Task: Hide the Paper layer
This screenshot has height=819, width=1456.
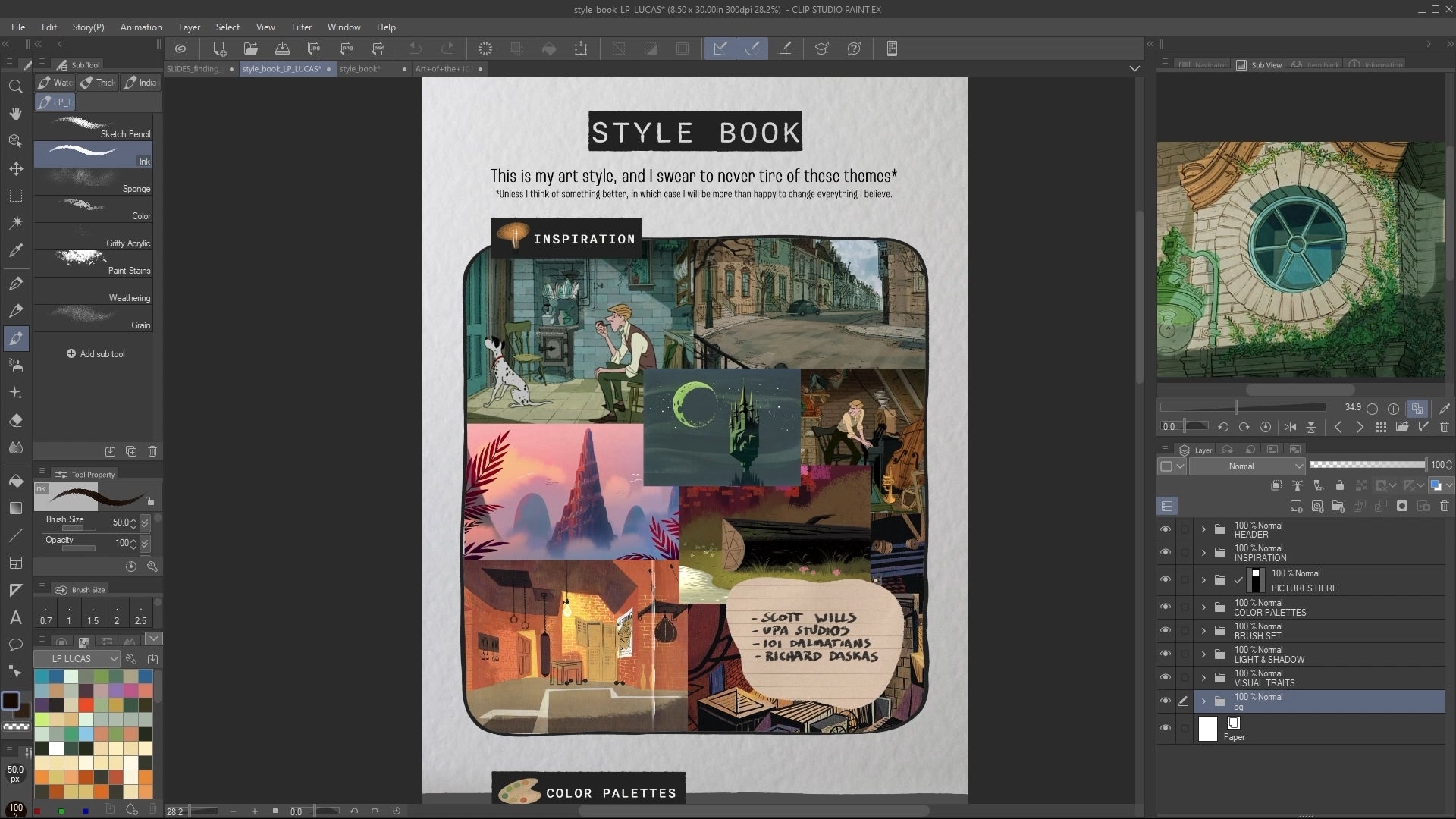Action: click(x=1166, y=729)
